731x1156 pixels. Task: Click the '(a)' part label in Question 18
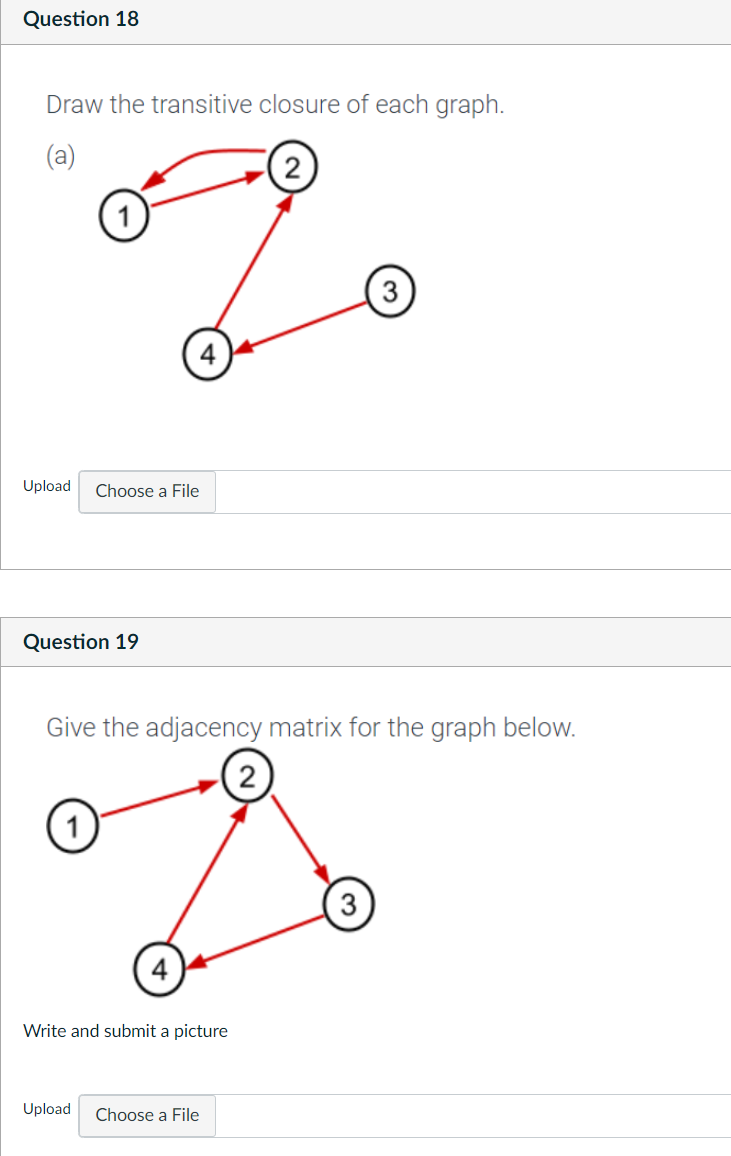pos(60,157)
